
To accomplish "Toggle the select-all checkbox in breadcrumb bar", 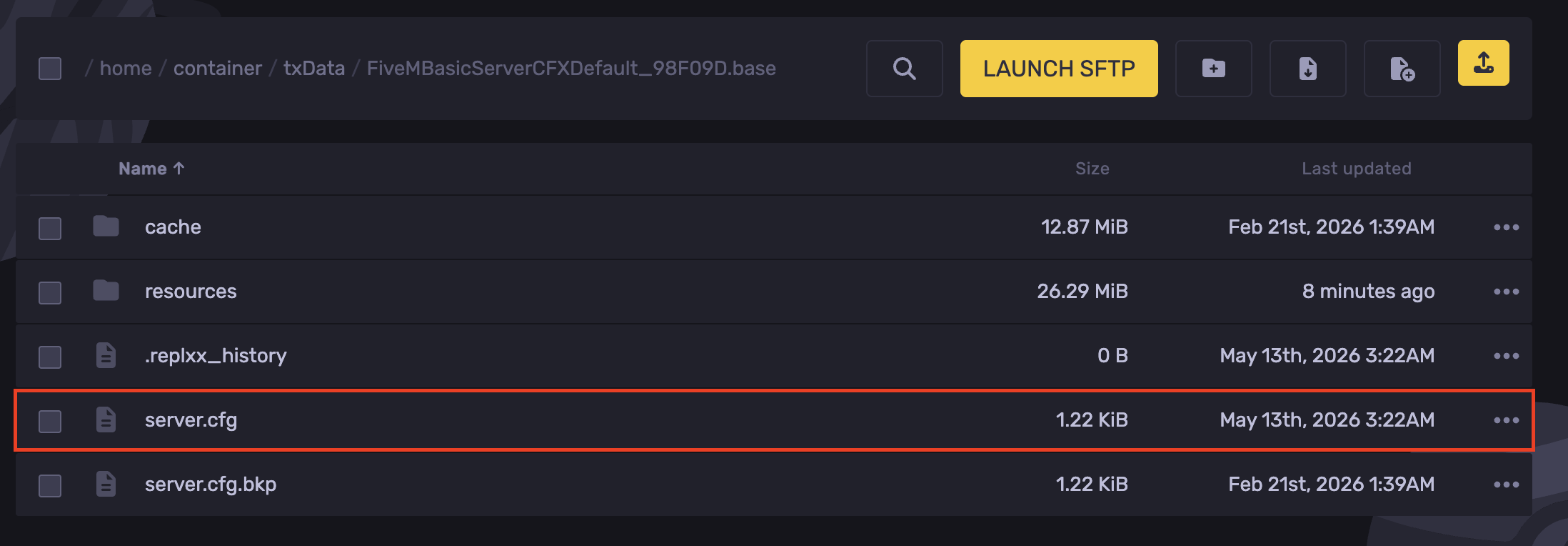I will coord(50,69).
